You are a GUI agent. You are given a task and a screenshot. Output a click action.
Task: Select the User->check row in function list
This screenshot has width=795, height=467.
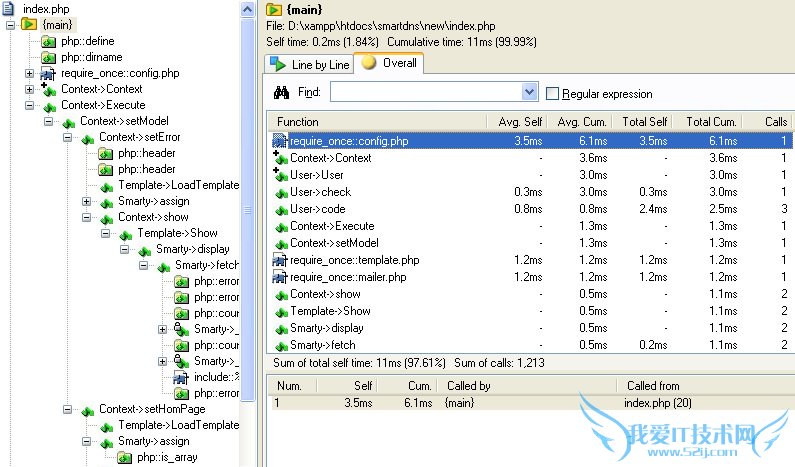coord(320,192)
